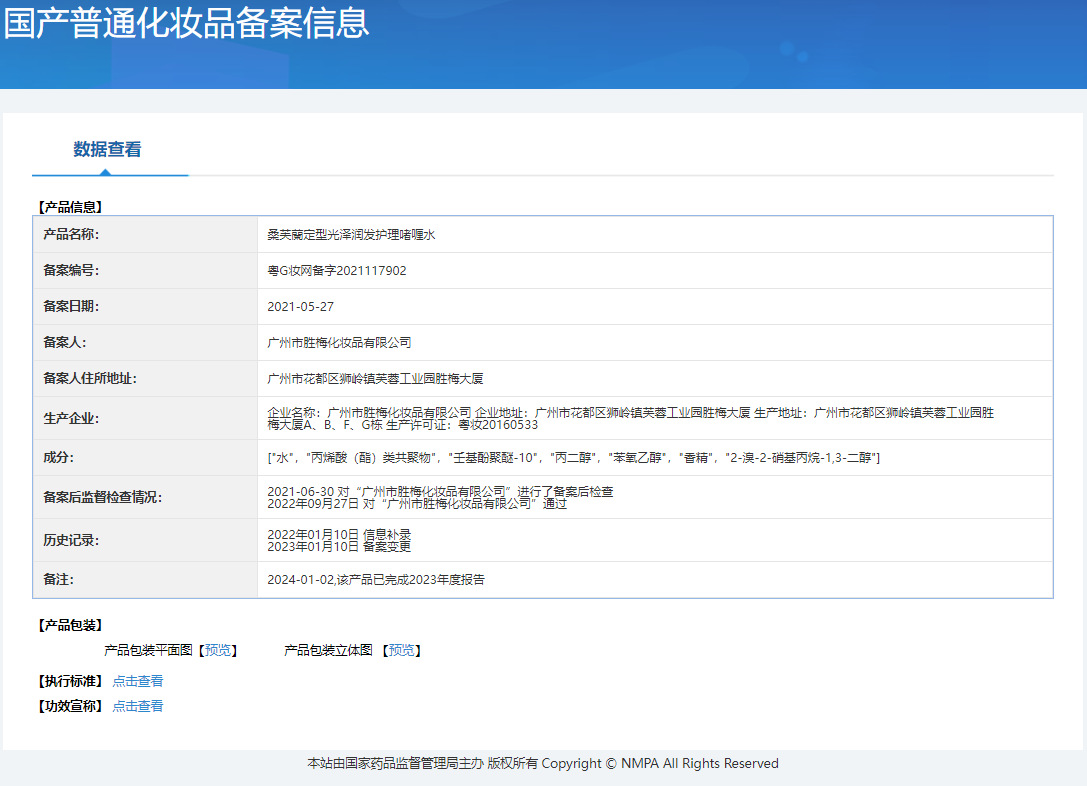Click the 2021-06-30 备案后检查 entry

point(440,491)
